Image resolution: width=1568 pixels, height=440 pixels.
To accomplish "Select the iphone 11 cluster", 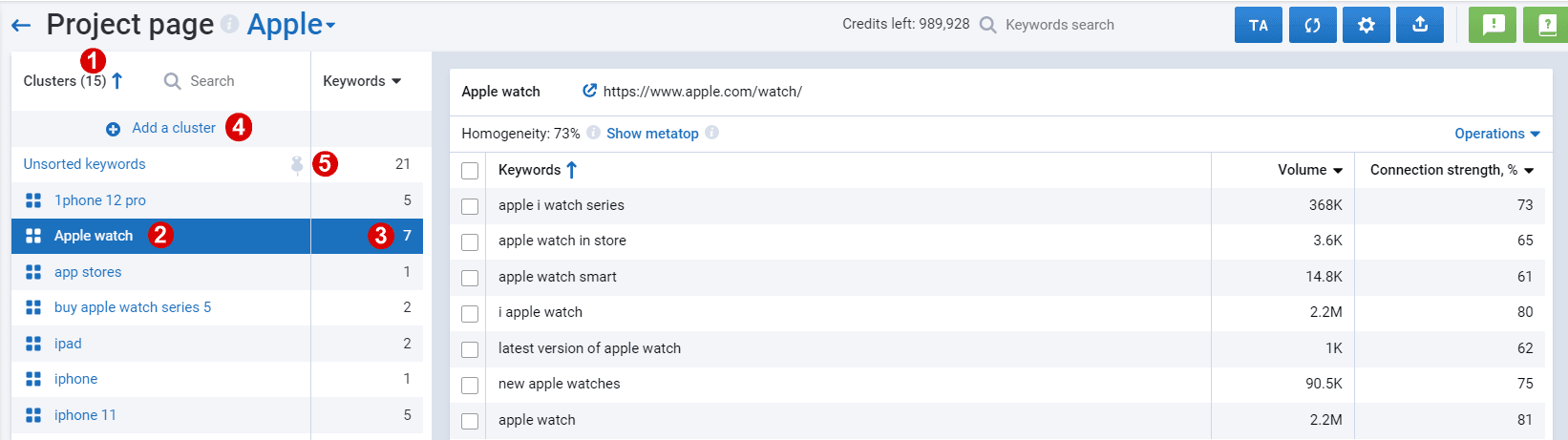I will 85,415.
